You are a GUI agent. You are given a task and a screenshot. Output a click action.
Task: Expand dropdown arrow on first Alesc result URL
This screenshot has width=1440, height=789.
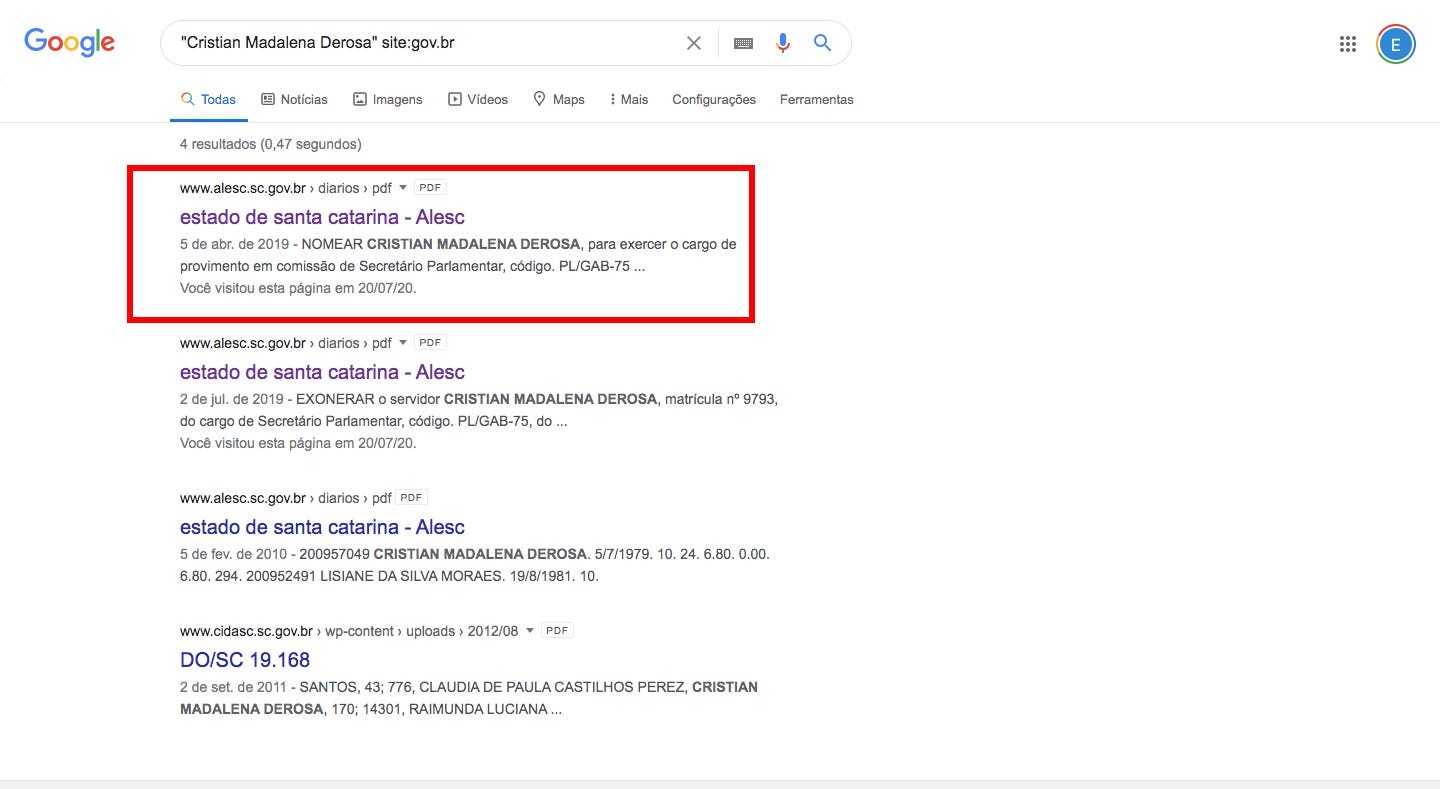click(403, 188)
